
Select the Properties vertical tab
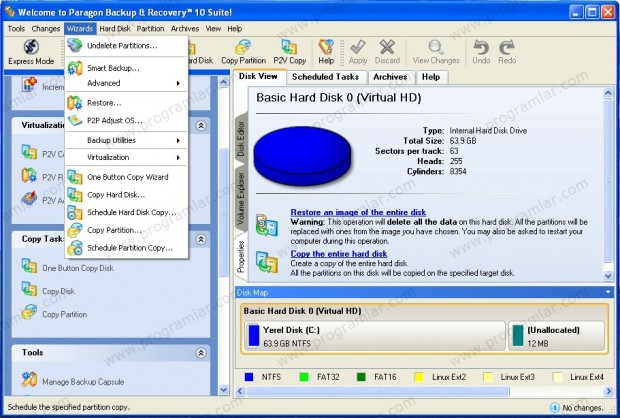pos(241,257)
